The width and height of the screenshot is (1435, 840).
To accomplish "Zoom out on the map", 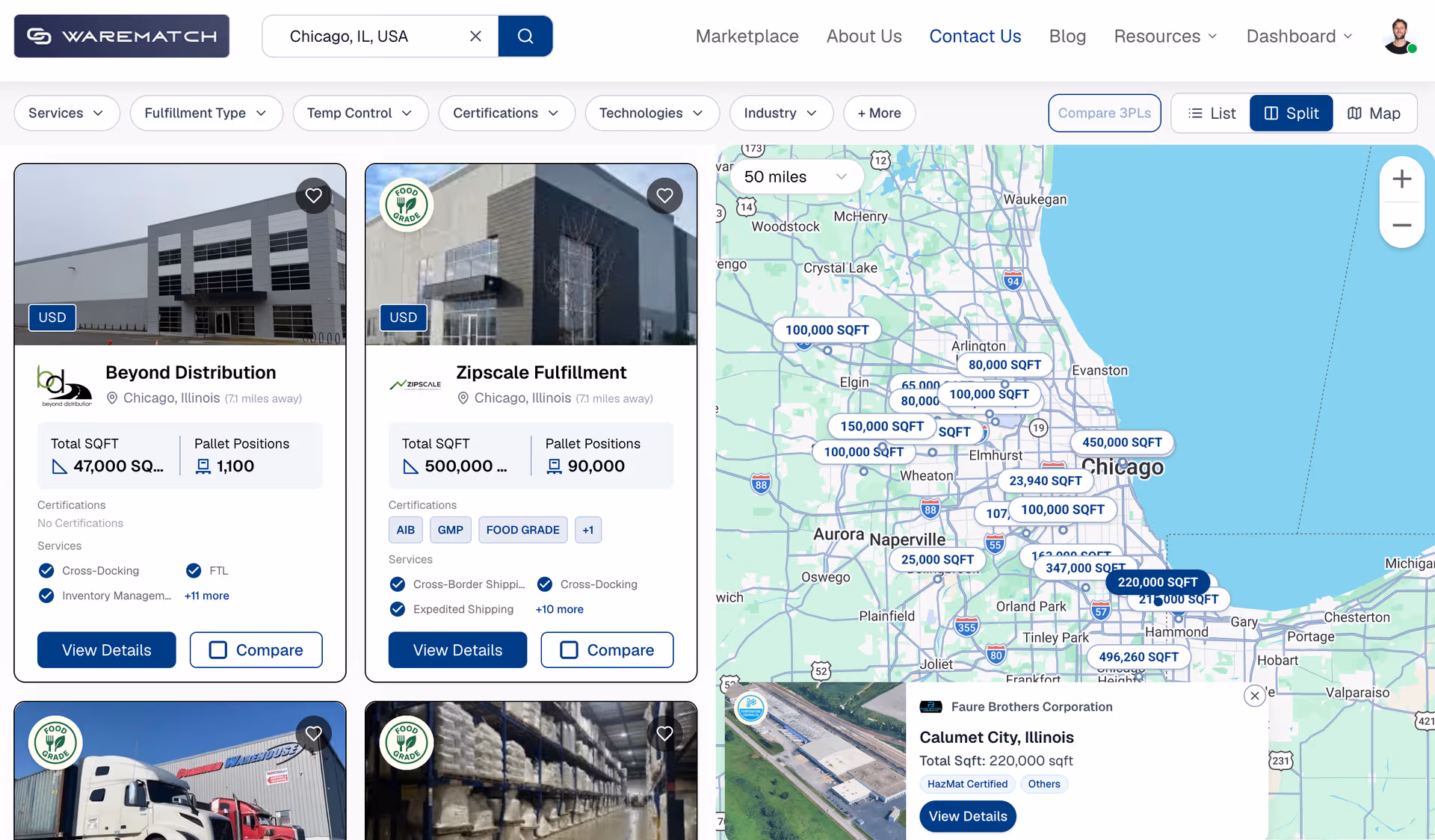I will click(1402, 225).
